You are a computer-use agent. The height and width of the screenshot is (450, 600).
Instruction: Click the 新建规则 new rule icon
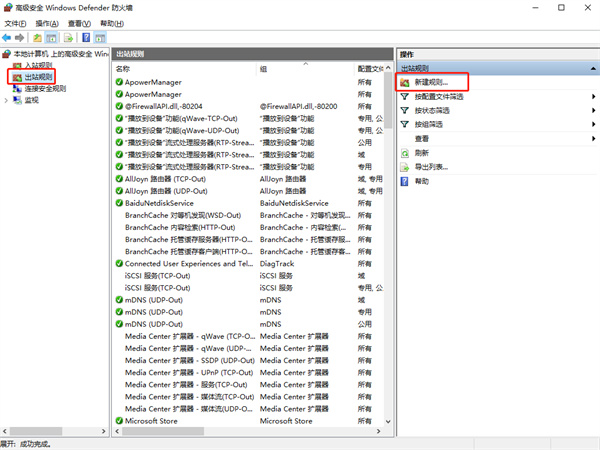[405, 82]
